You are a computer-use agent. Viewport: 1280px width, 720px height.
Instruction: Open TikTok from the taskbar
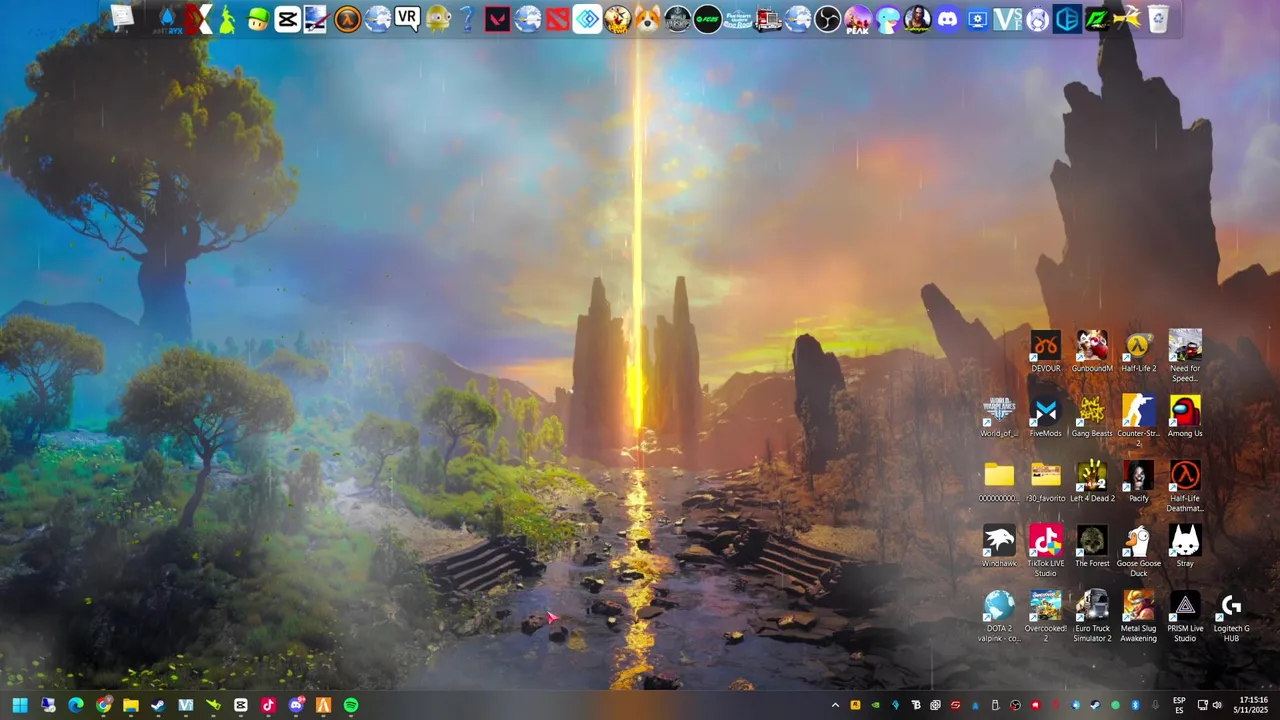tap(268, 705)
